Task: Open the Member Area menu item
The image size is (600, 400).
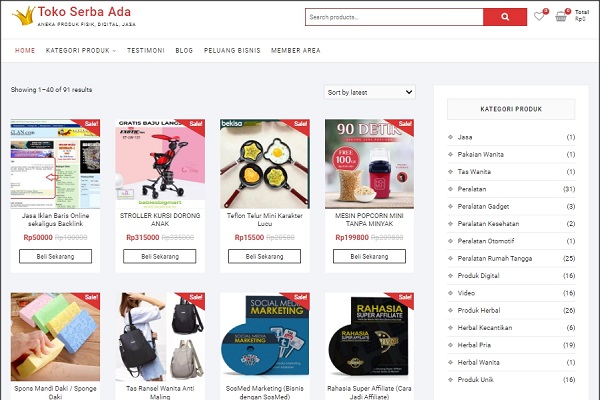Action: coord(296,51)
